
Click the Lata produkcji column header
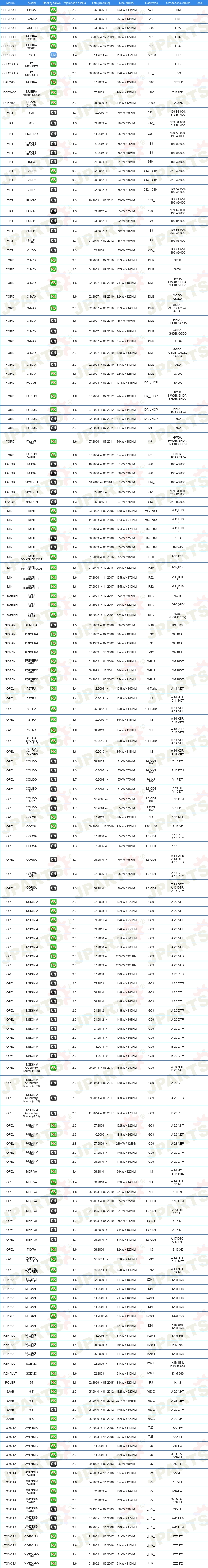(x=101, y=2)
